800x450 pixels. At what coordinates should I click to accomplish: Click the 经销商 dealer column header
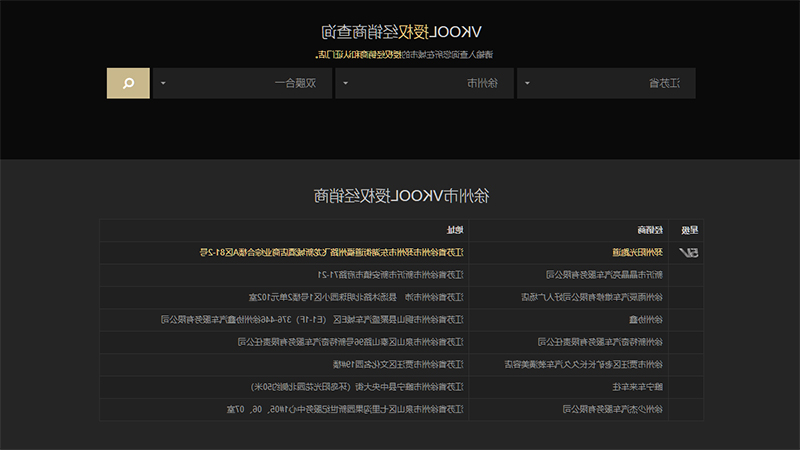pyautogui.click(x=650, y=231)
